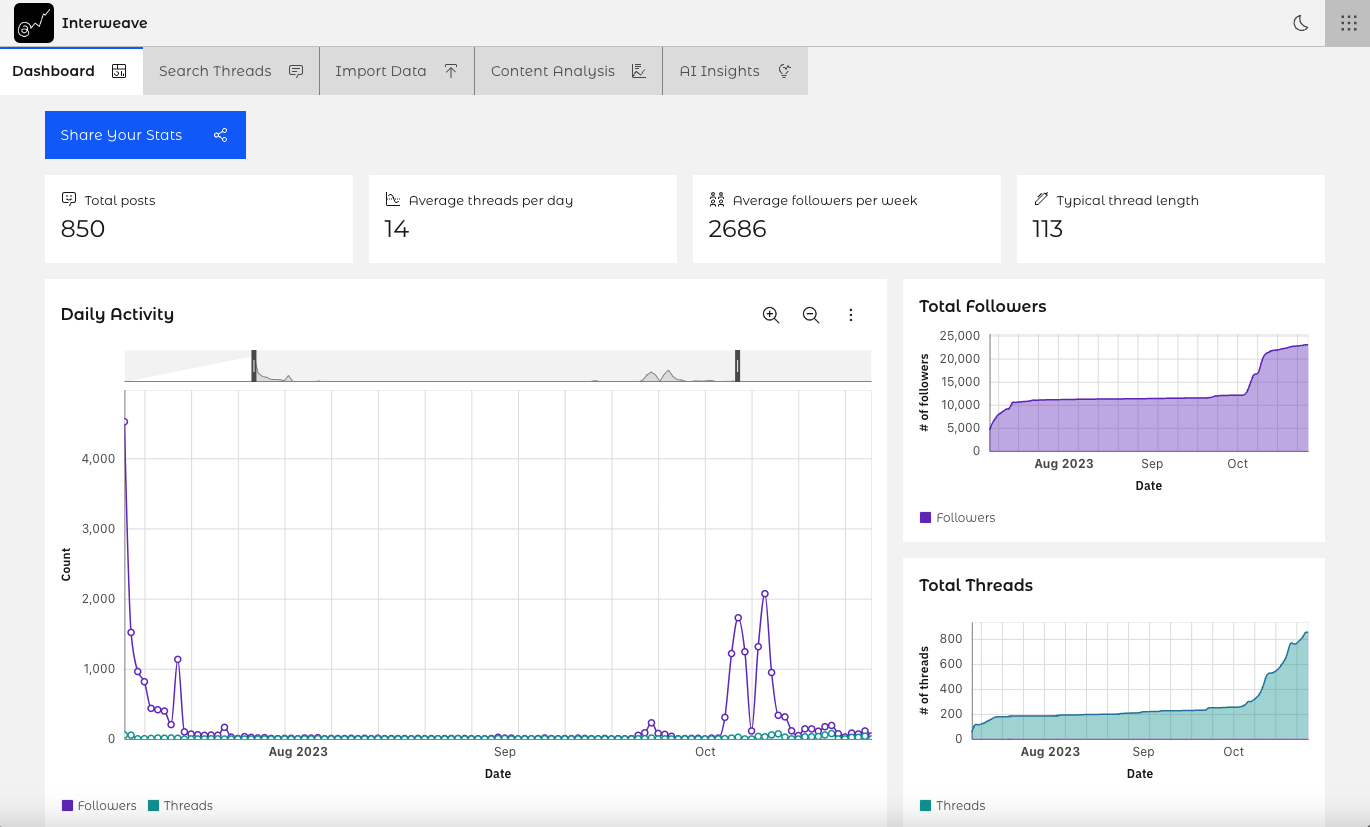Image resolution: width=1370 pixels, height=827 pixels.
Task: Click the typical thread length value 113
Action: coord(1047,229)
